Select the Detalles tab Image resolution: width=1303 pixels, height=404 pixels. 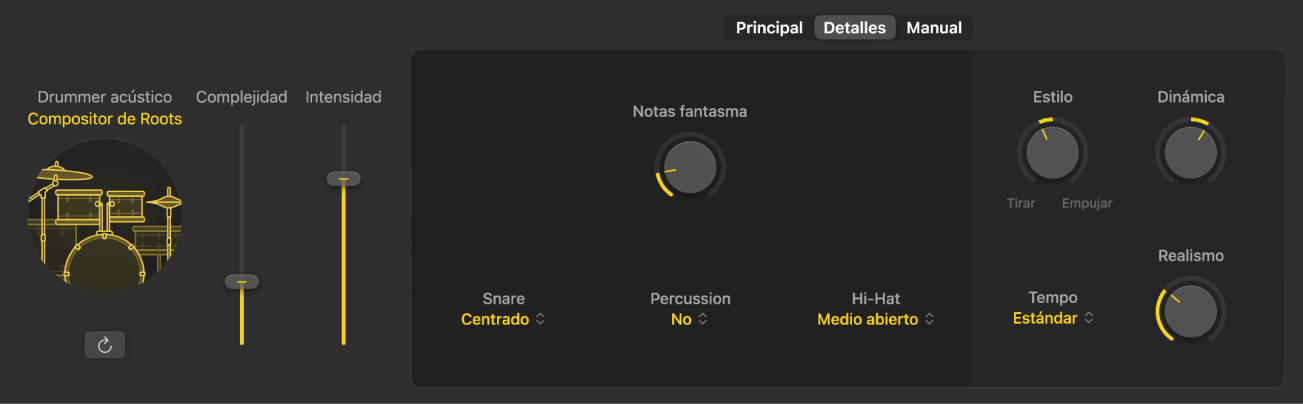coord(854,28)
